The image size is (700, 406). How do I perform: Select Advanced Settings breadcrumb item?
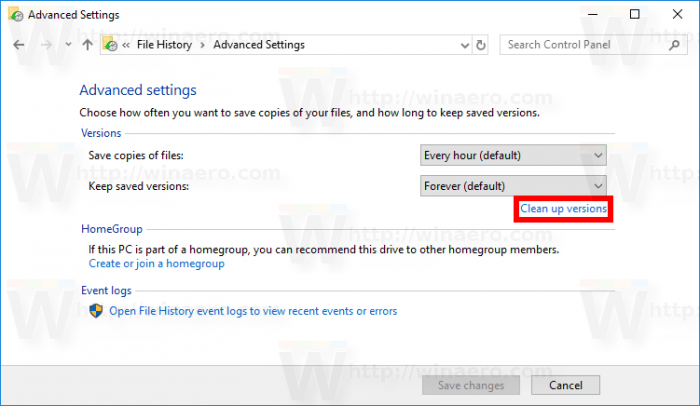pos(259,45)
